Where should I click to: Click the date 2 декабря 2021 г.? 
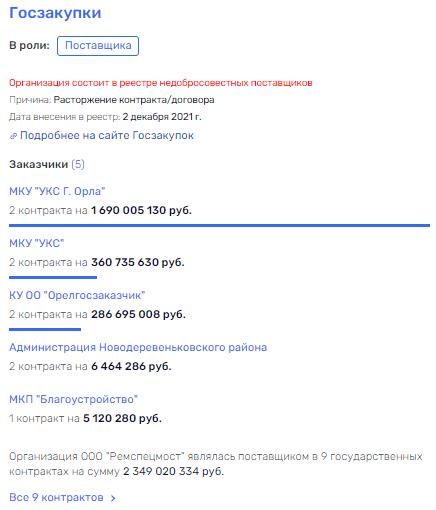(x=162, y=117)
